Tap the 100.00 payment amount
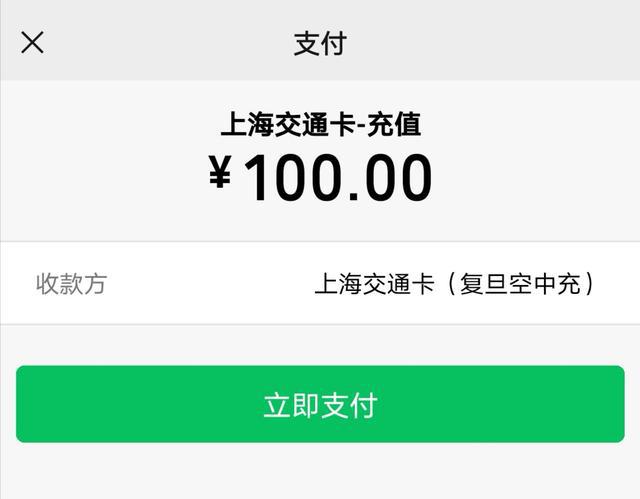Image resolution: width=640 pixels, height=499 pixels. (337, 178)
